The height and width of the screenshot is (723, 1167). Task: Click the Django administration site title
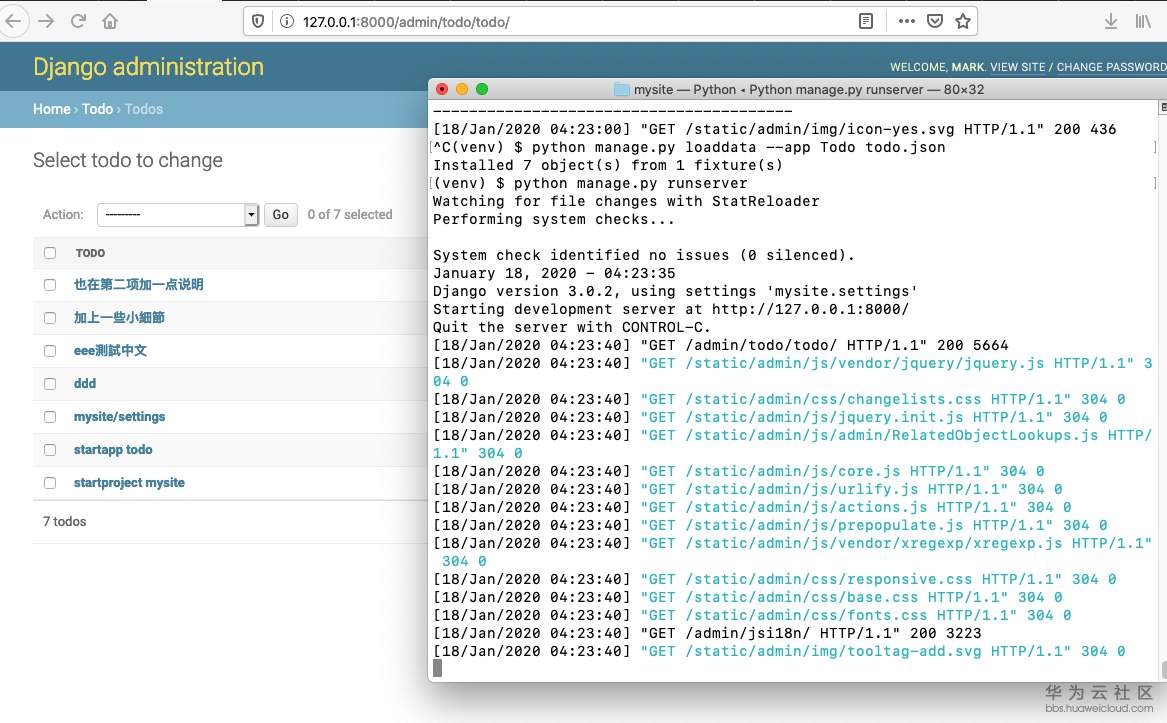[148, 67]
